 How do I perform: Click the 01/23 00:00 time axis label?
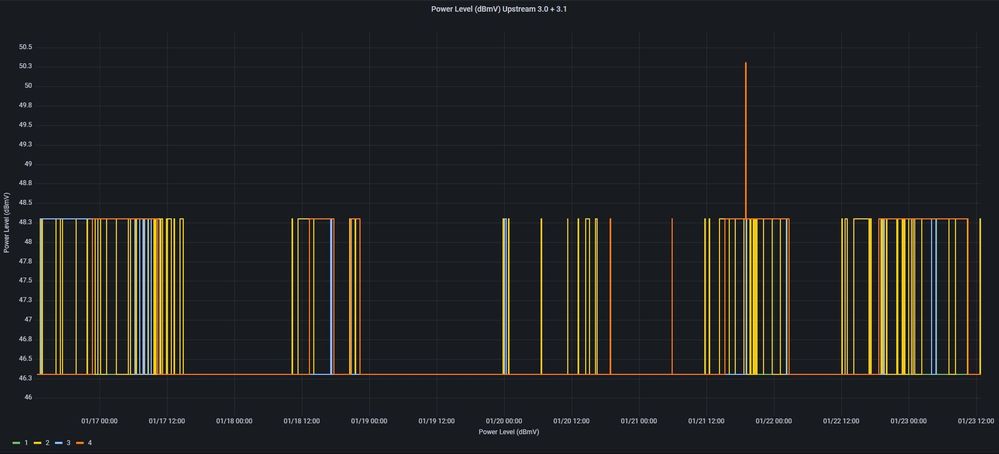(909, 421)
